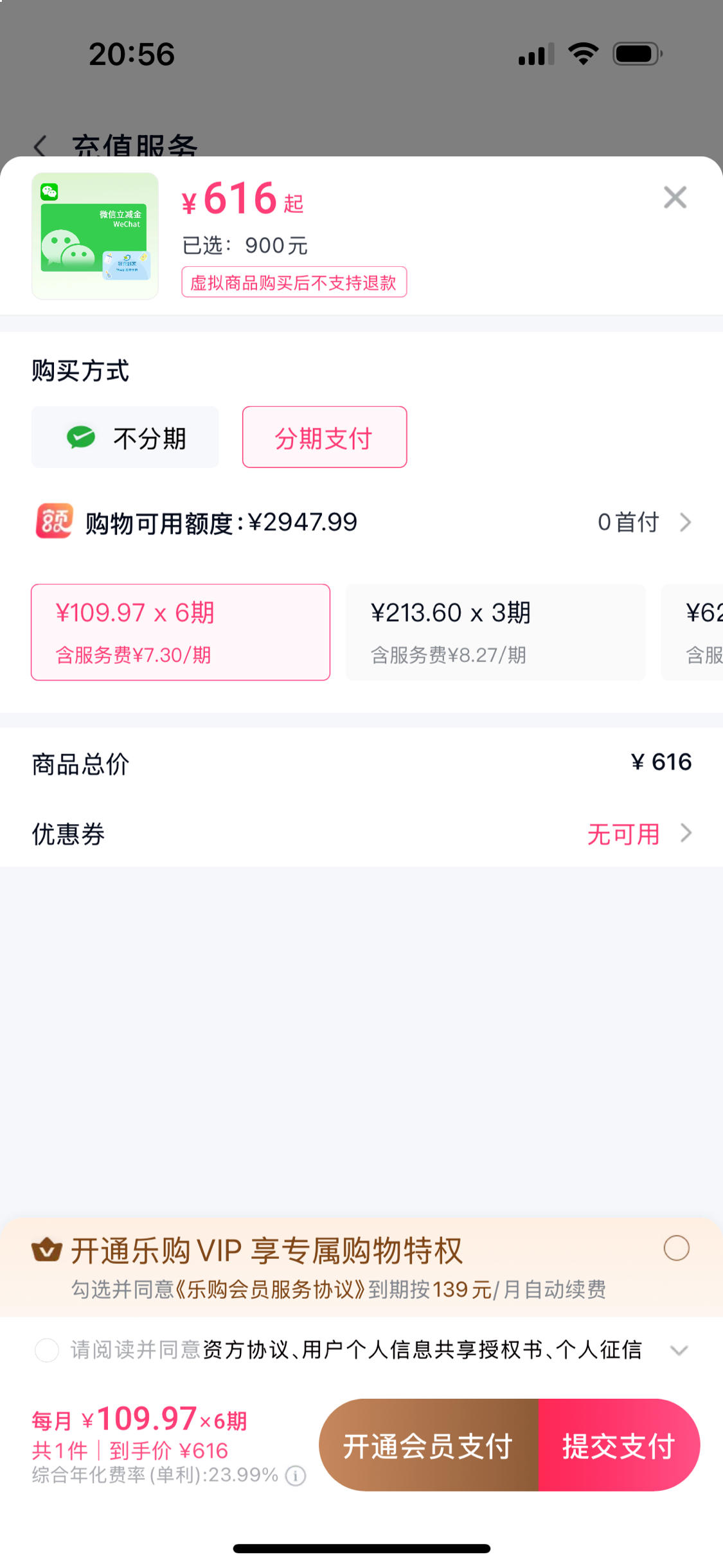This screenshot has width=723, height=1568.
Task: Select the 分期支付 payment option
Action: coord(325,437)
